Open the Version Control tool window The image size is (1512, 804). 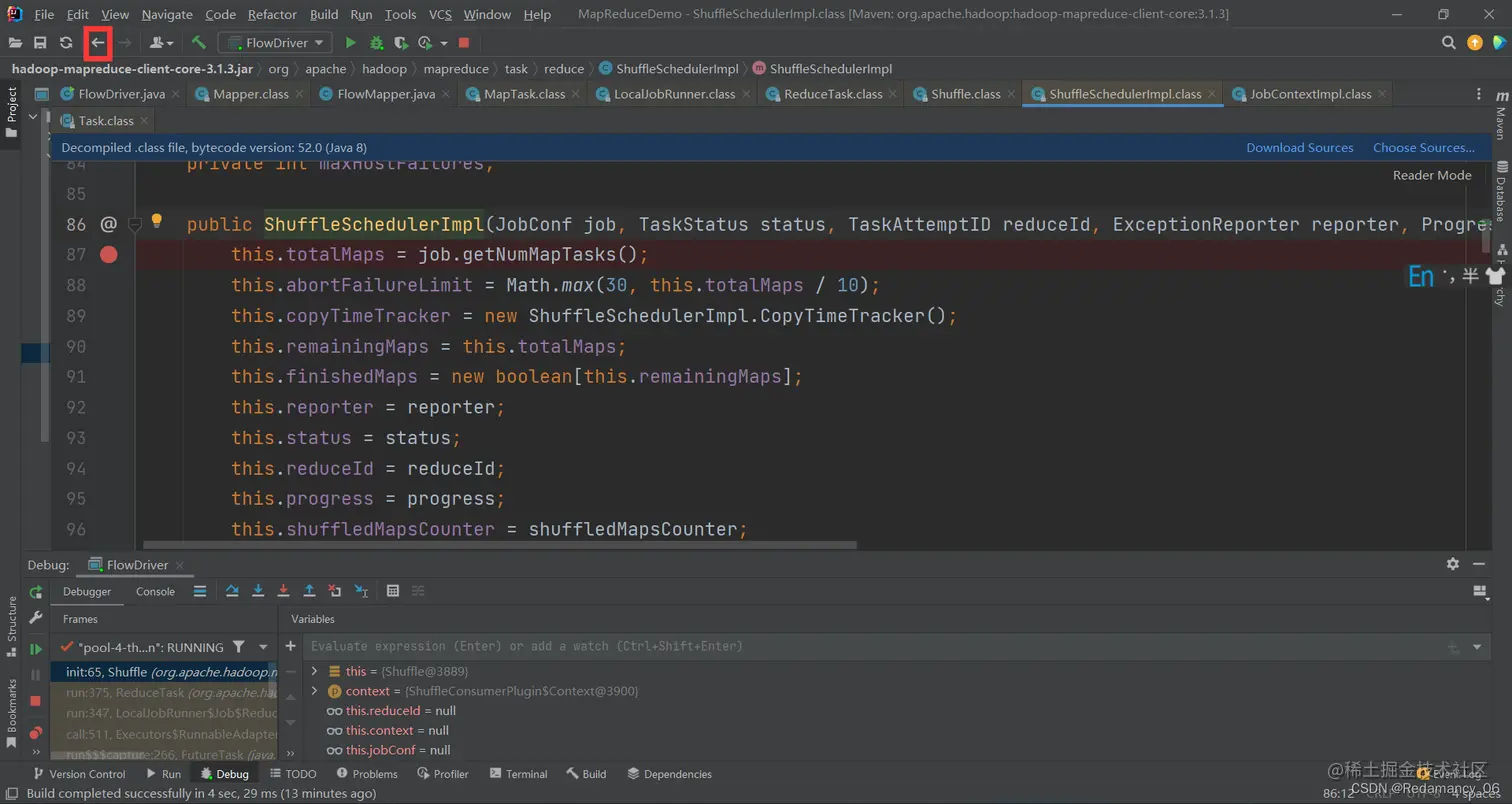[79, 774]
